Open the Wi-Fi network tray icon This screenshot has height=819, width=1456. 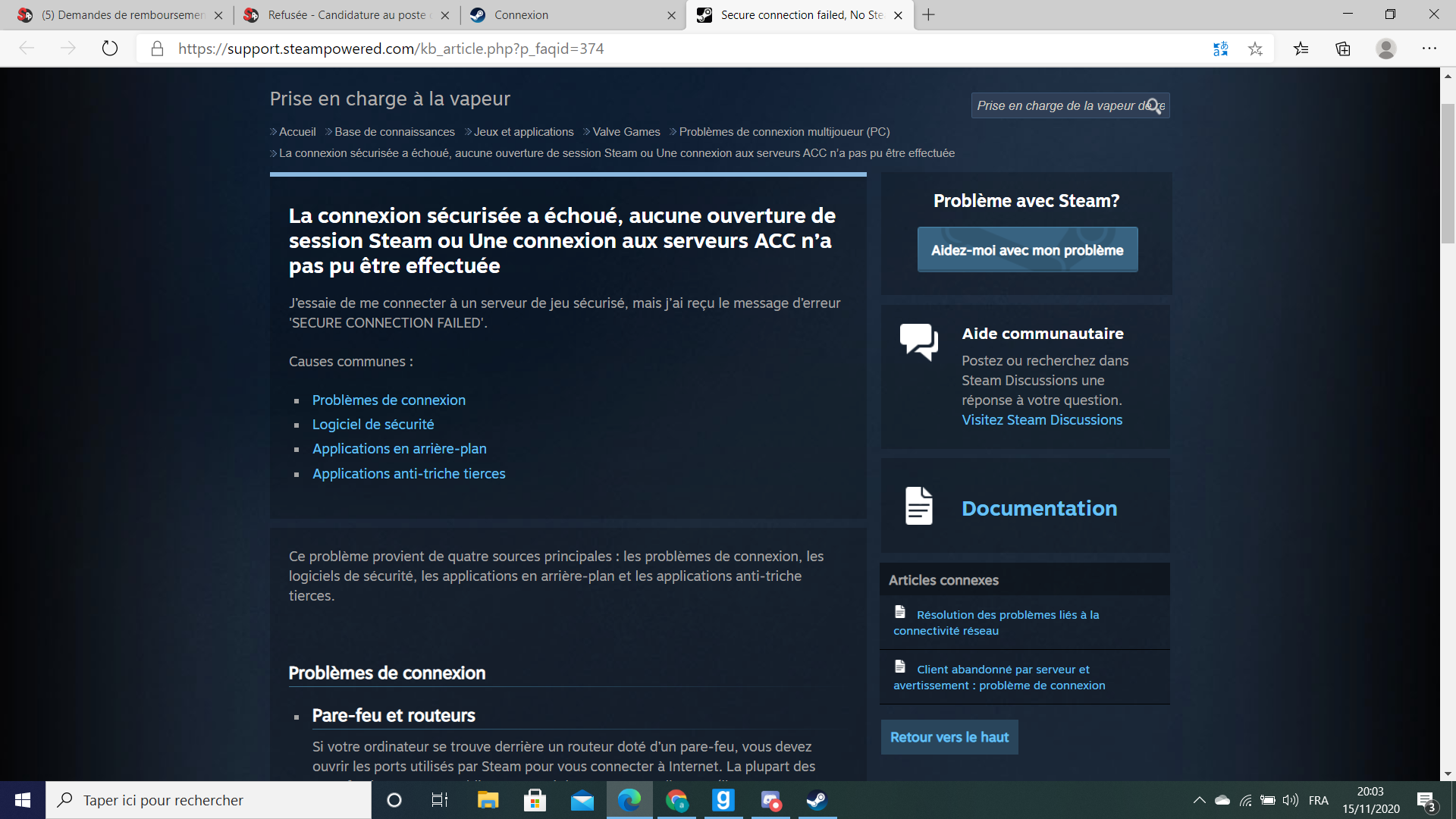click(1245, 800)
